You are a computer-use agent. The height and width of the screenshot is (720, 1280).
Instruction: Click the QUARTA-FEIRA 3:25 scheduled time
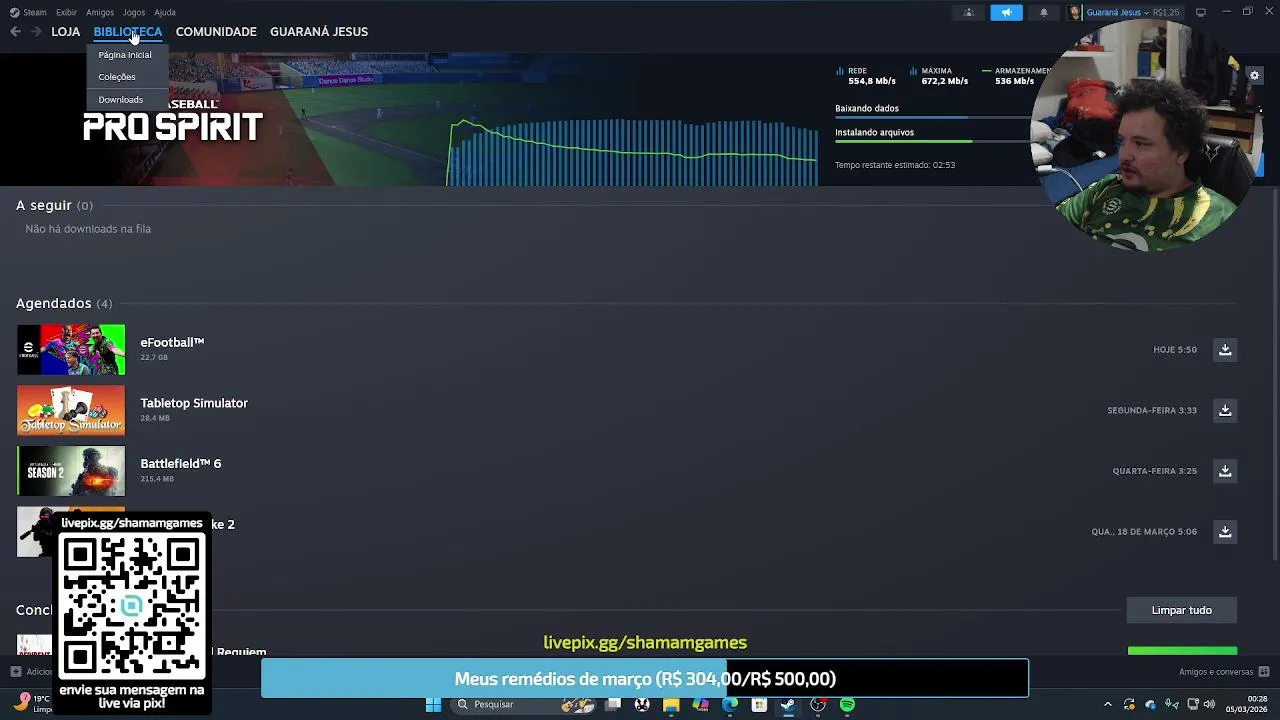[1155, 471]
